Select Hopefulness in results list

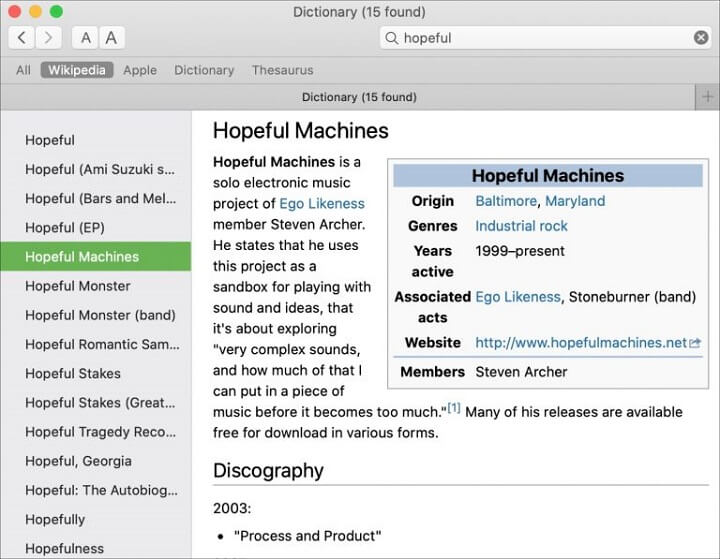tap(96, 548)
